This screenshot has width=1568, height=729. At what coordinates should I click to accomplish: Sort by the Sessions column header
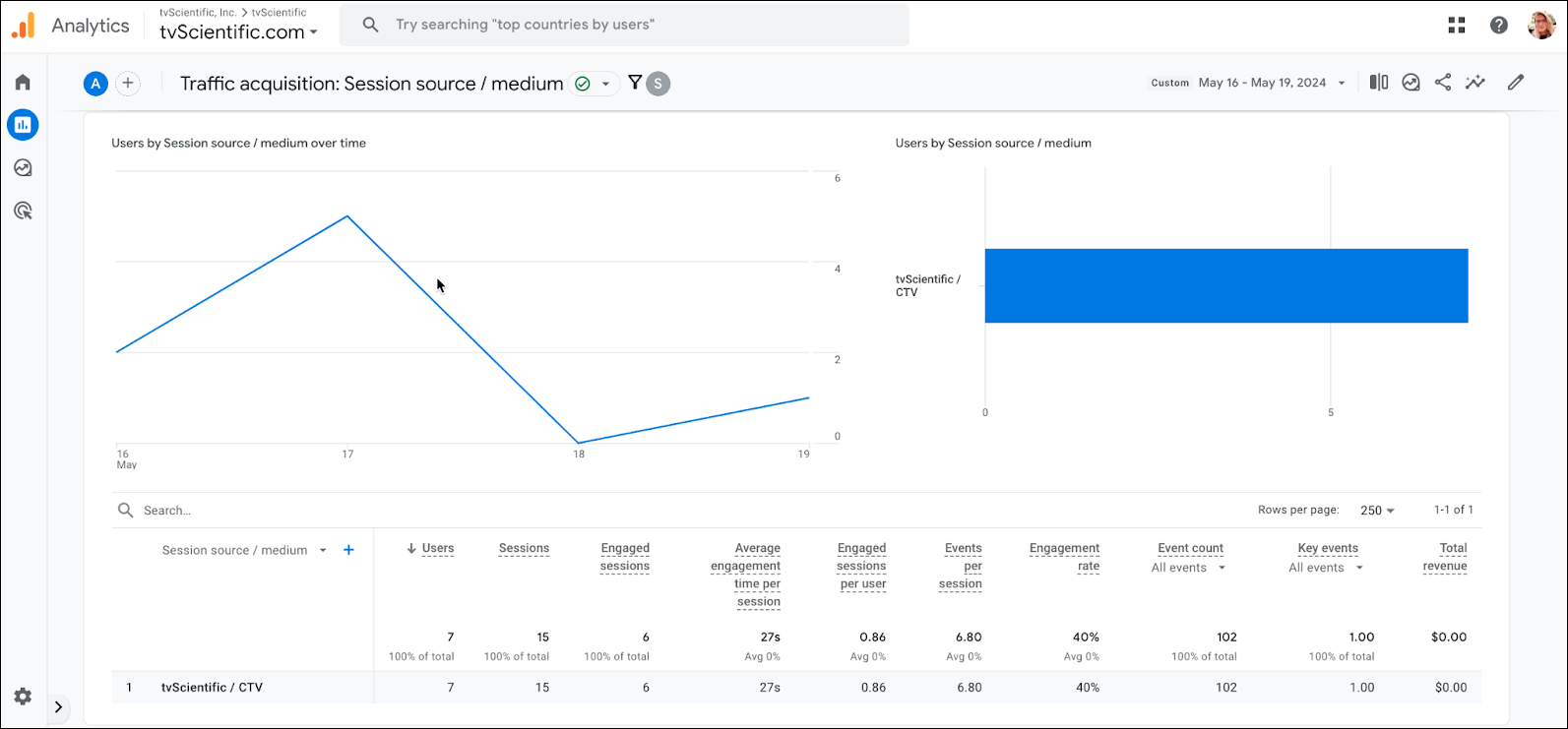524,548
